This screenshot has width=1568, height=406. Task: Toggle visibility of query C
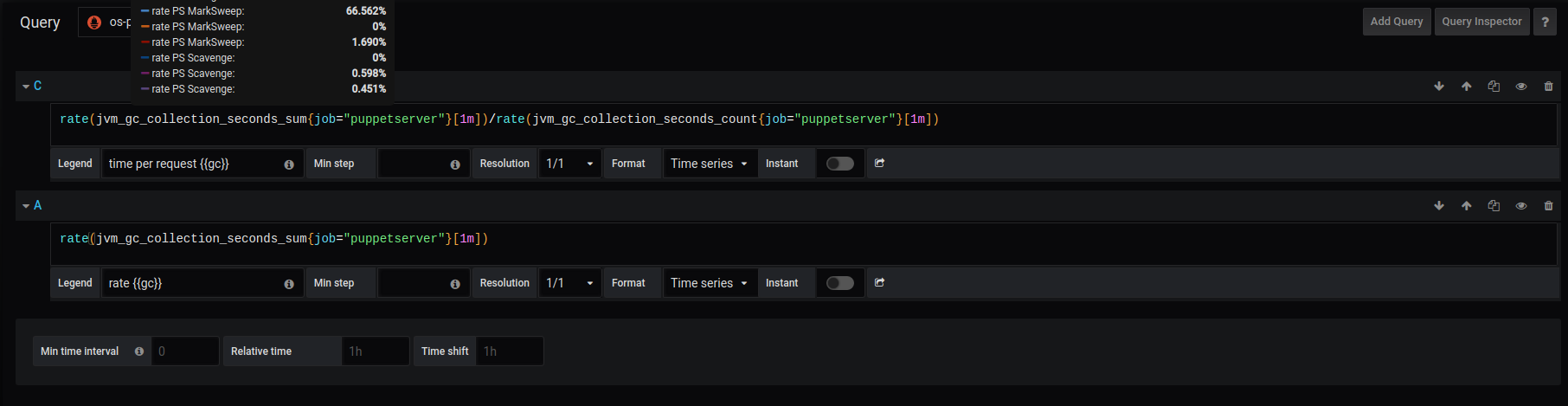1521,87
